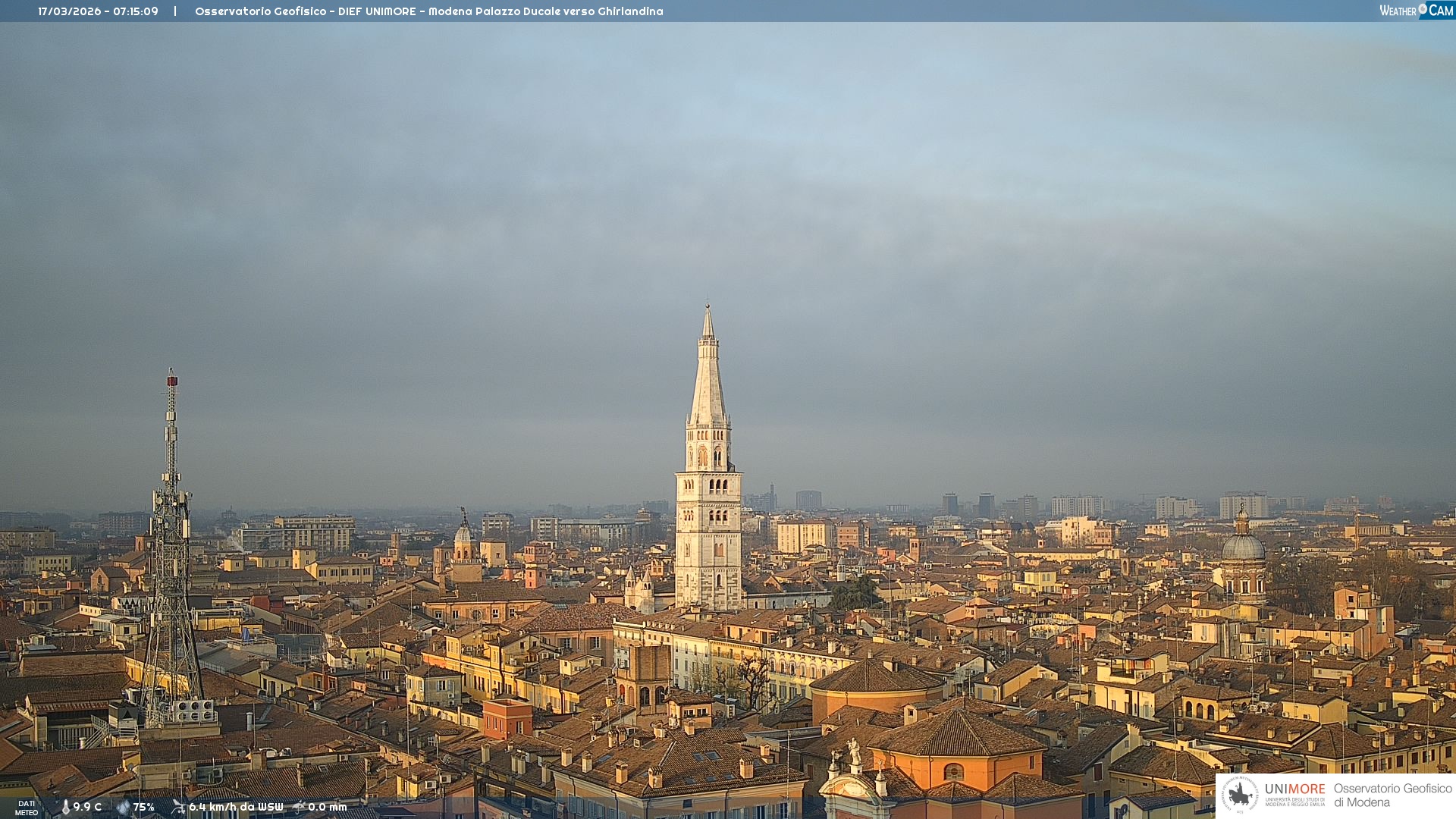The width and height of the screenshot is (1456, 819).
Task: Click the 9.9 C temperature reading
Action: pos(87,807)
